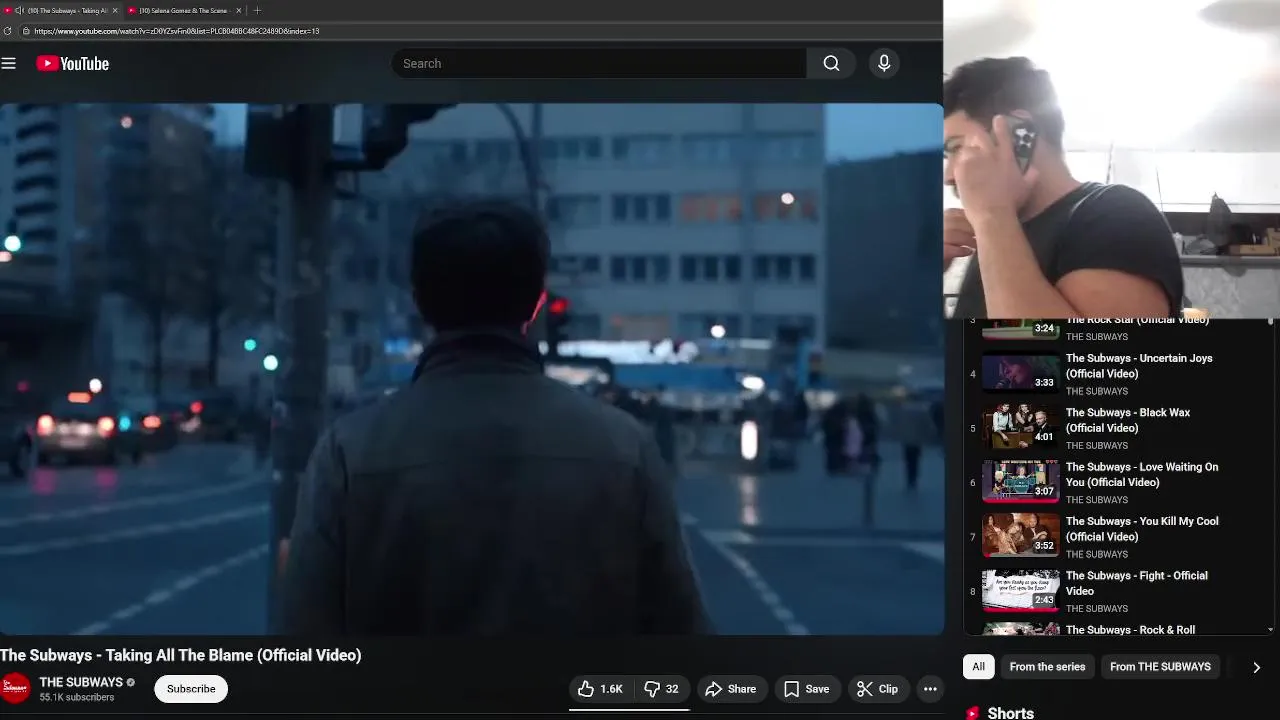This screenshot has width=1280, height=720.
Task: View site info lock icon
Action: (x=26, y=31)
